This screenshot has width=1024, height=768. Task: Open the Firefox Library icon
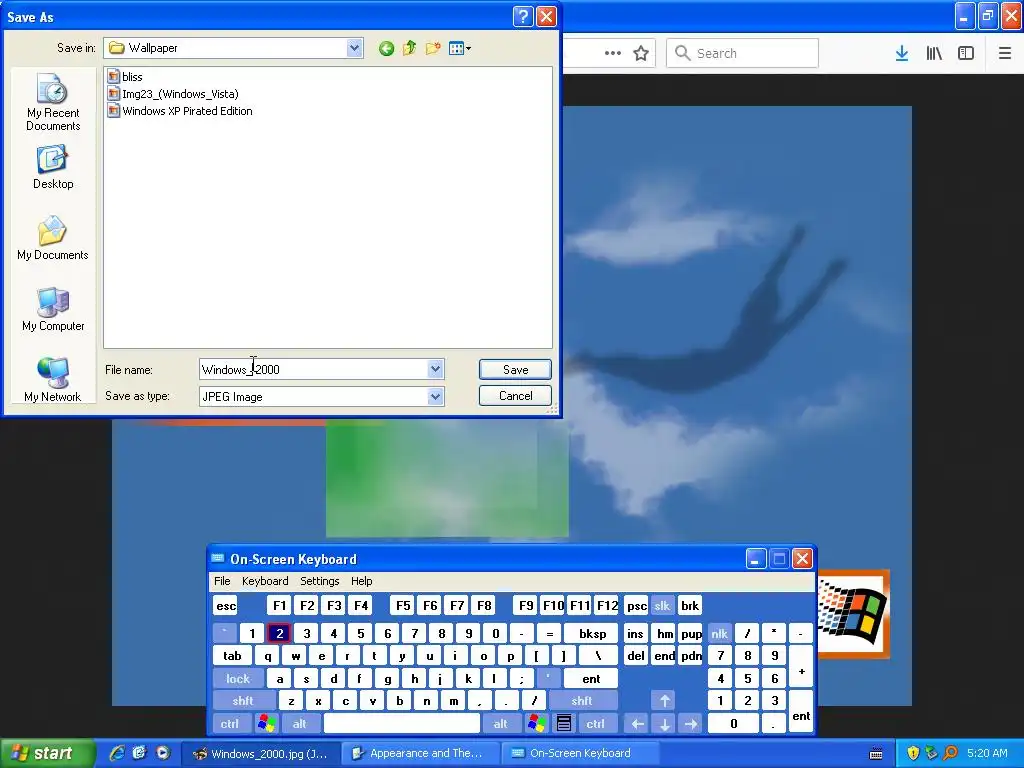[x=934, y=54]
